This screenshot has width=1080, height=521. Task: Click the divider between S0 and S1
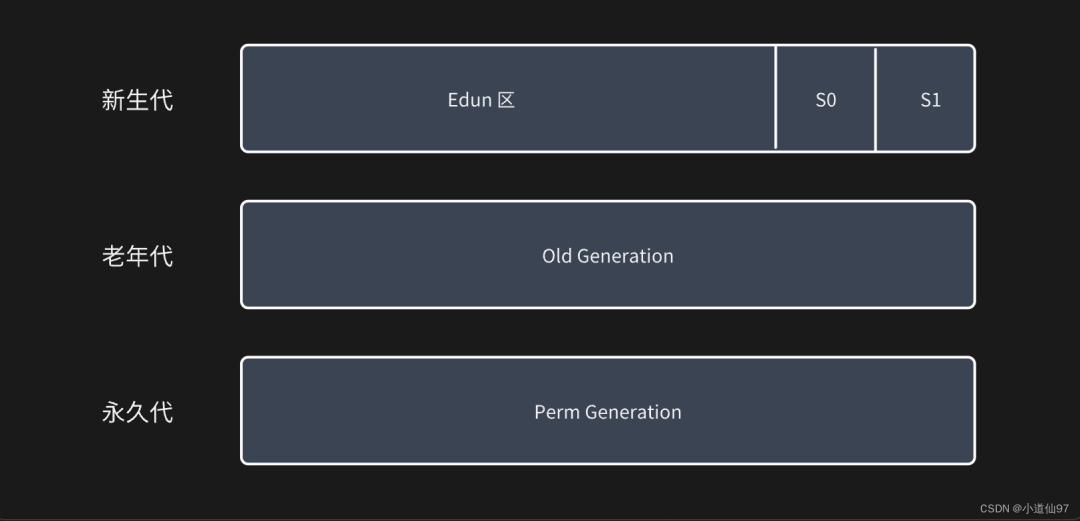pyautogui.click(x=875, y=99)
